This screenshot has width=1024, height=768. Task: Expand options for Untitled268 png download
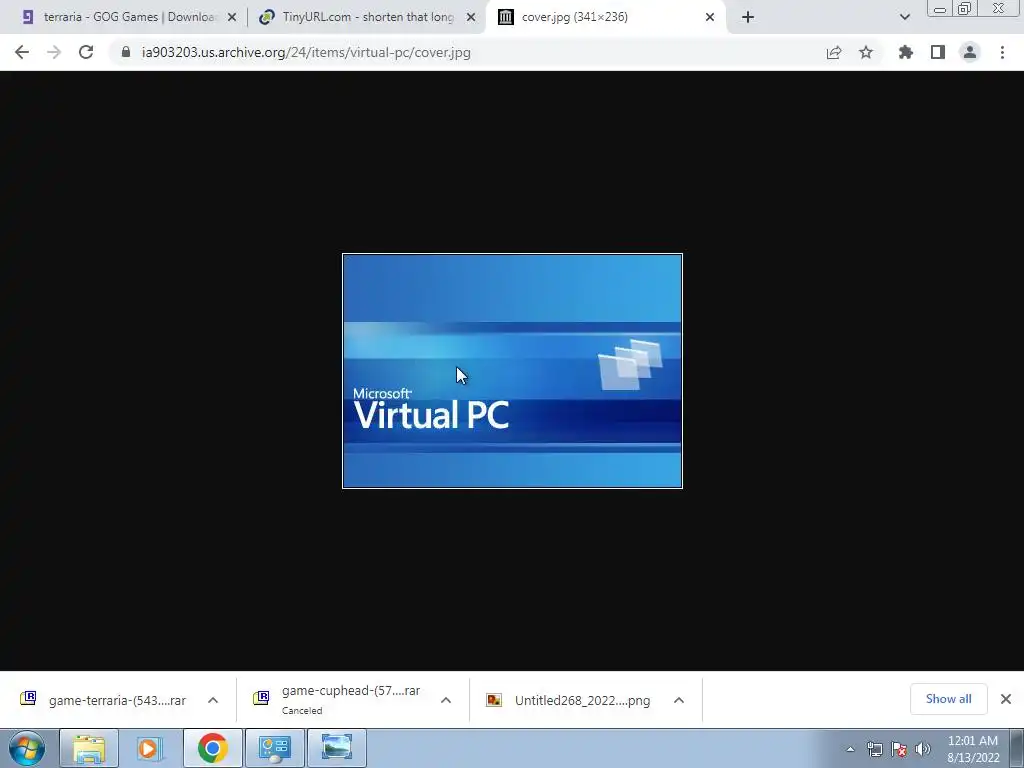coord(679,700)
